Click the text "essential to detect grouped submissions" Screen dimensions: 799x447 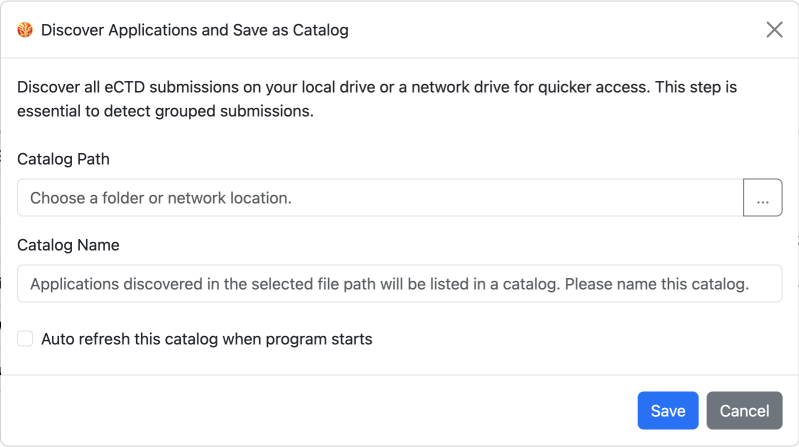click(x=165, y=111)
